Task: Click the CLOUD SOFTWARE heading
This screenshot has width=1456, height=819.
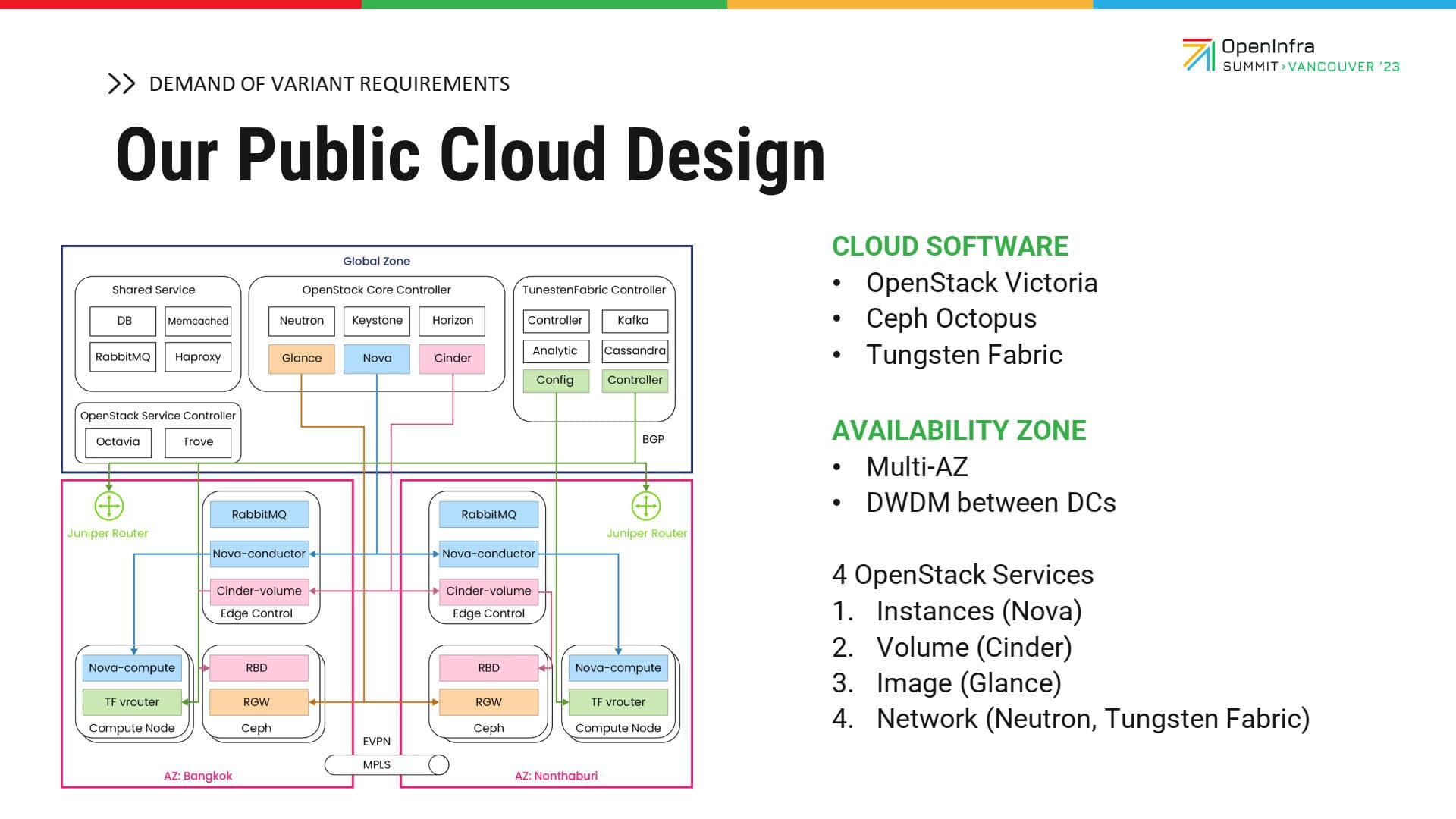Action: click(950, 246)
